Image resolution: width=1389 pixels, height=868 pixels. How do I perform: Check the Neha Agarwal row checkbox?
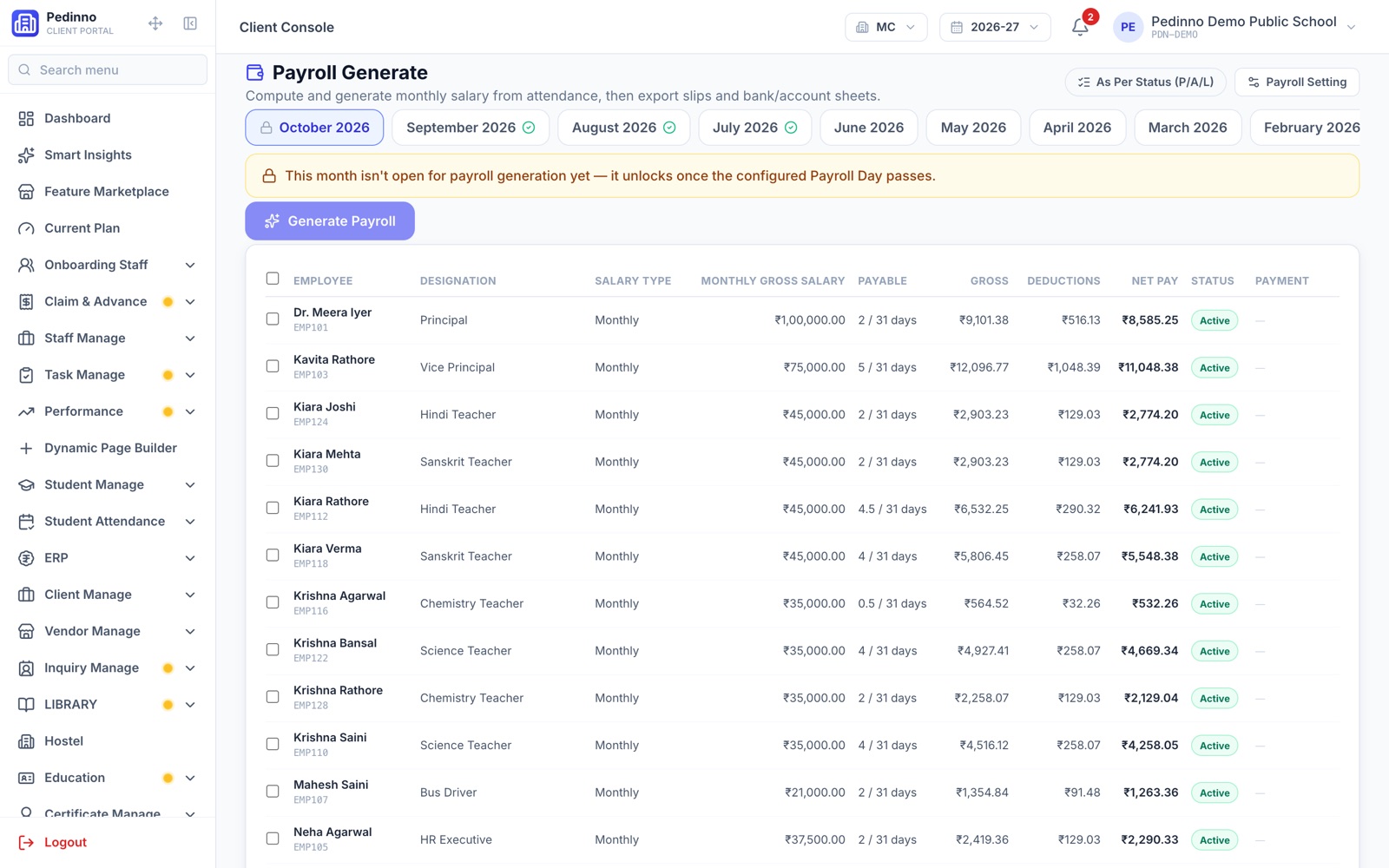(273, 838)
